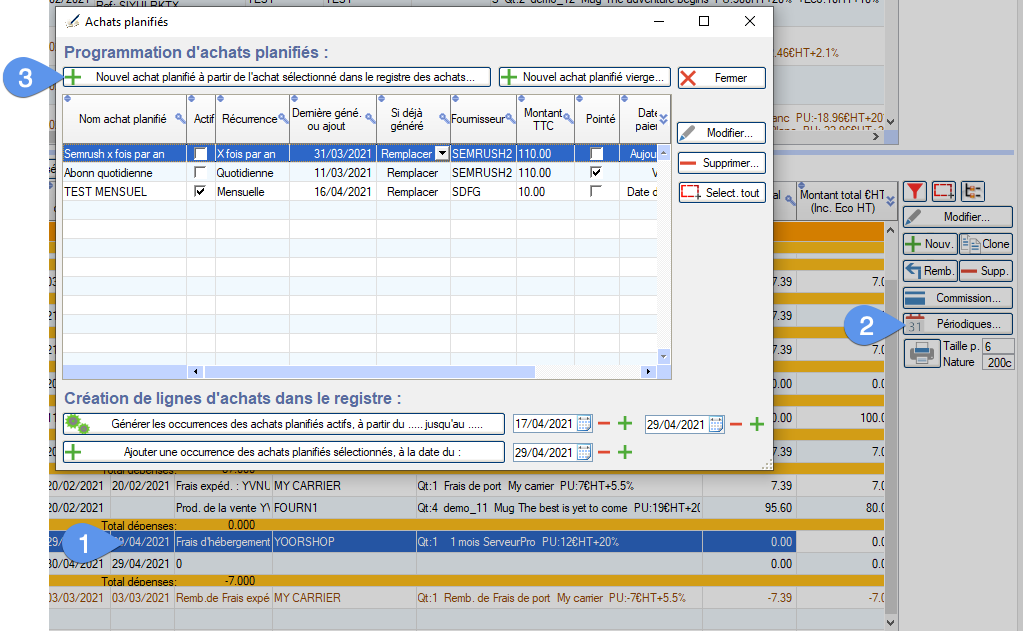Toggle Actif checkbox for Semrush x fois par an
This screenshot has width=1023, height=631.
pyautogui.click(x=200, y=154)
